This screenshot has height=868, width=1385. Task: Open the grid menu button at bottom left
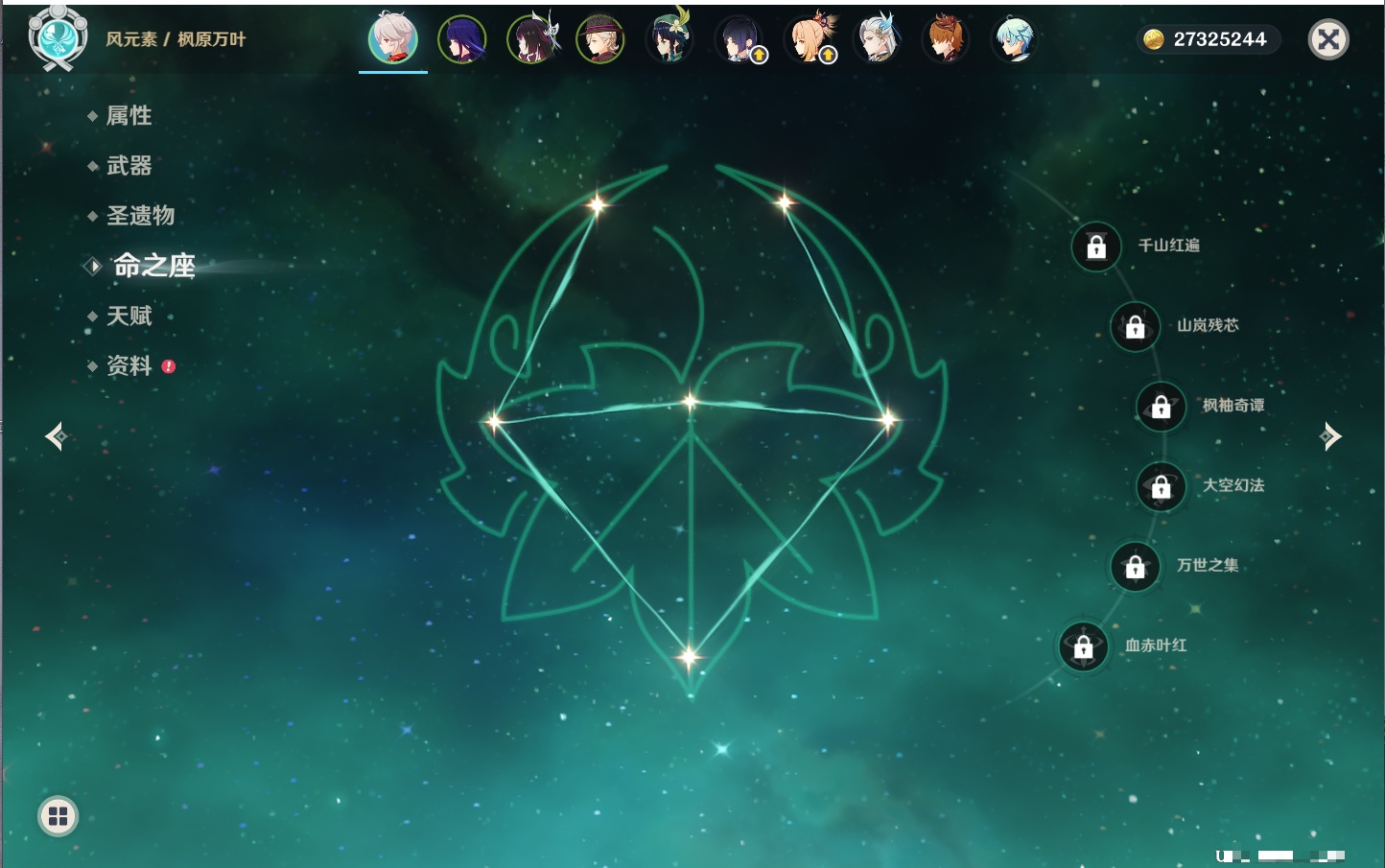click(58, 816)
